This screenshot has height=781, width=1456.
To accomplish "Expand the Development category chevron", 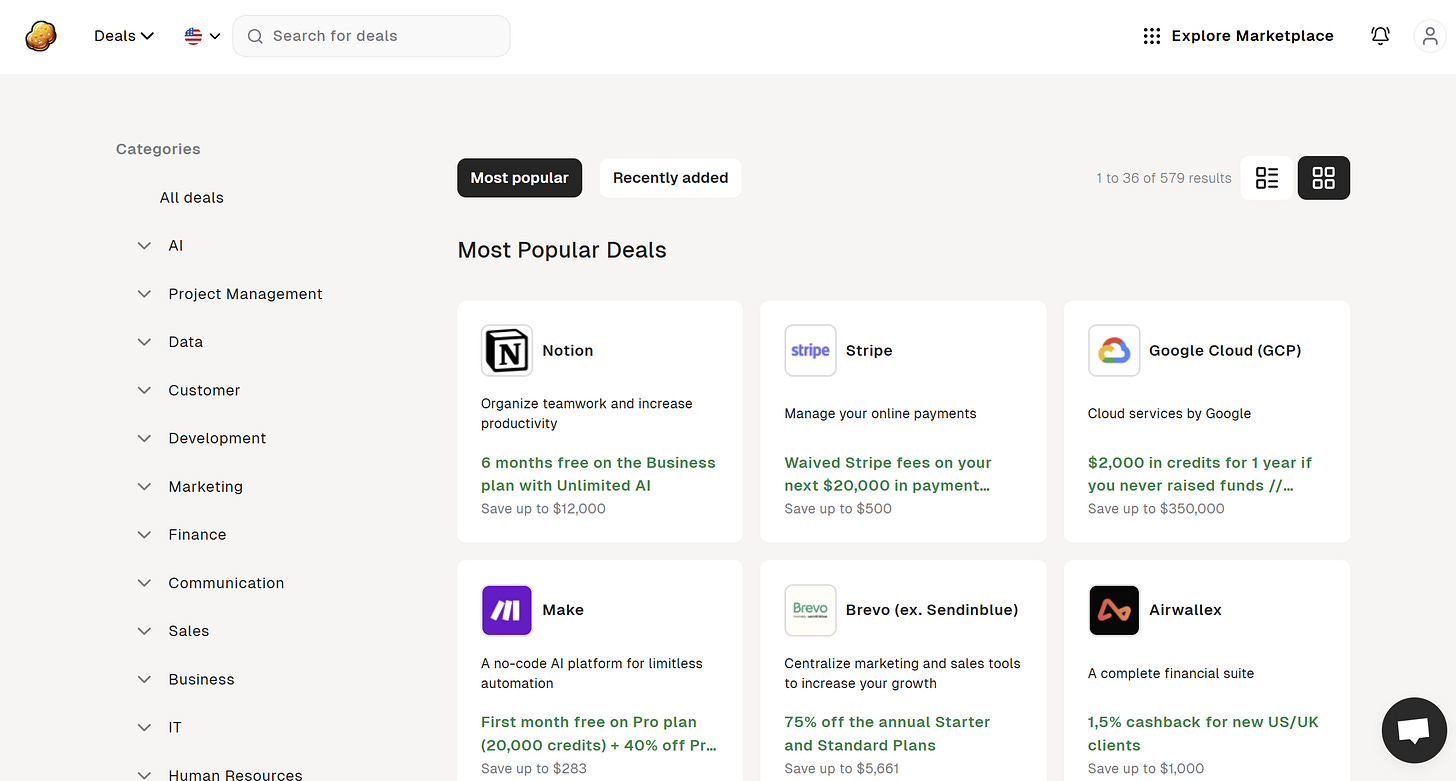I will pos(144,438).
